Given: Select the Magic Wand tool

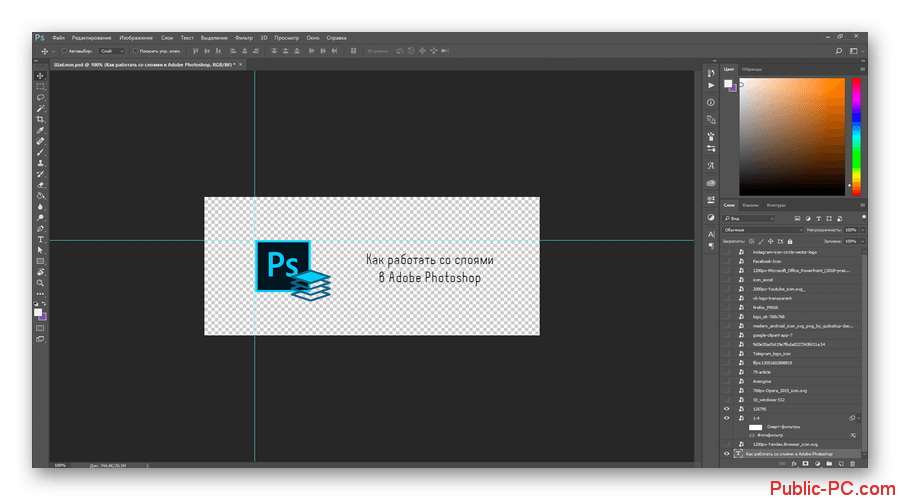Looking at the screenshot, I should point(40,108).
